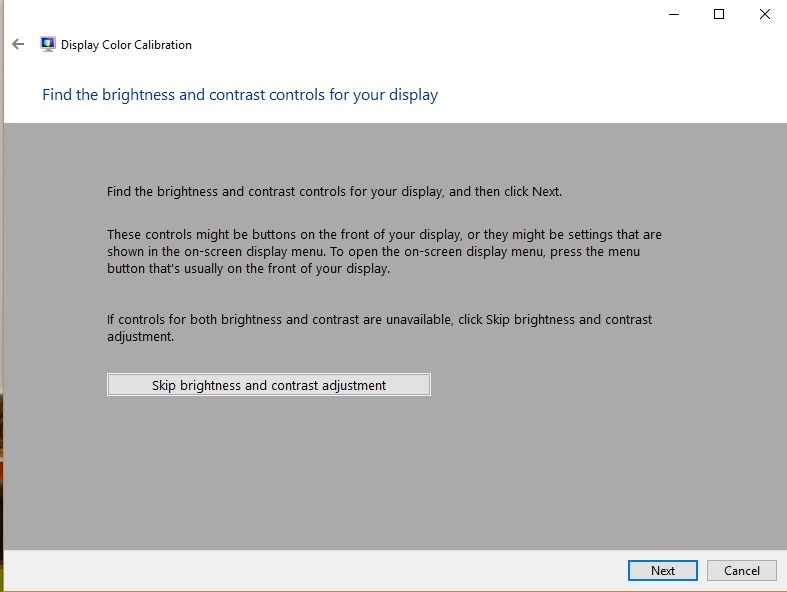Viewport: 787px width, 592px height.
Task: Minimize the calibration window
Action: tap(674, 14)
